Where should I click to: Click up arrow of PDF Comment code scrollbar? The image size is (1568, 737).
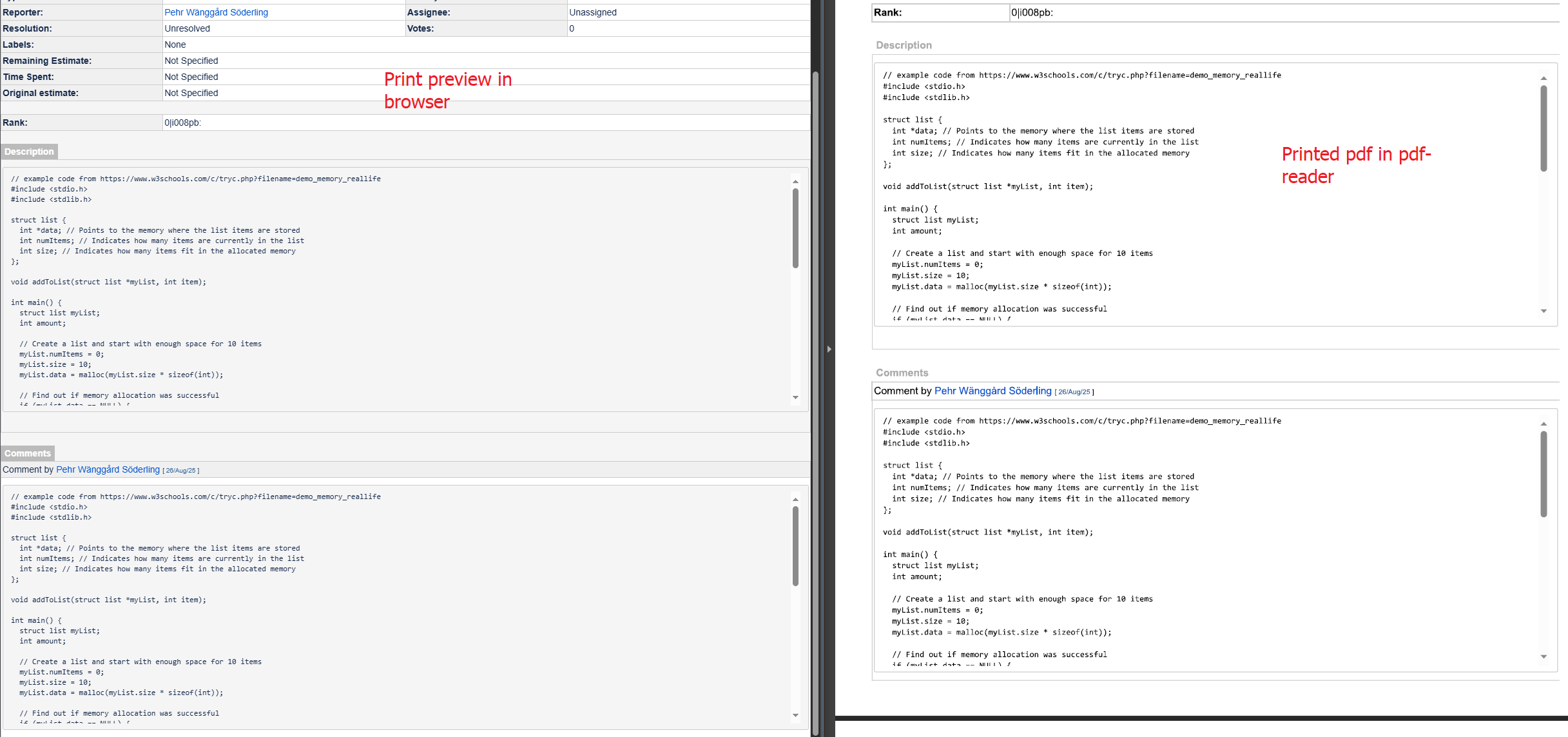pos(1544,424)
